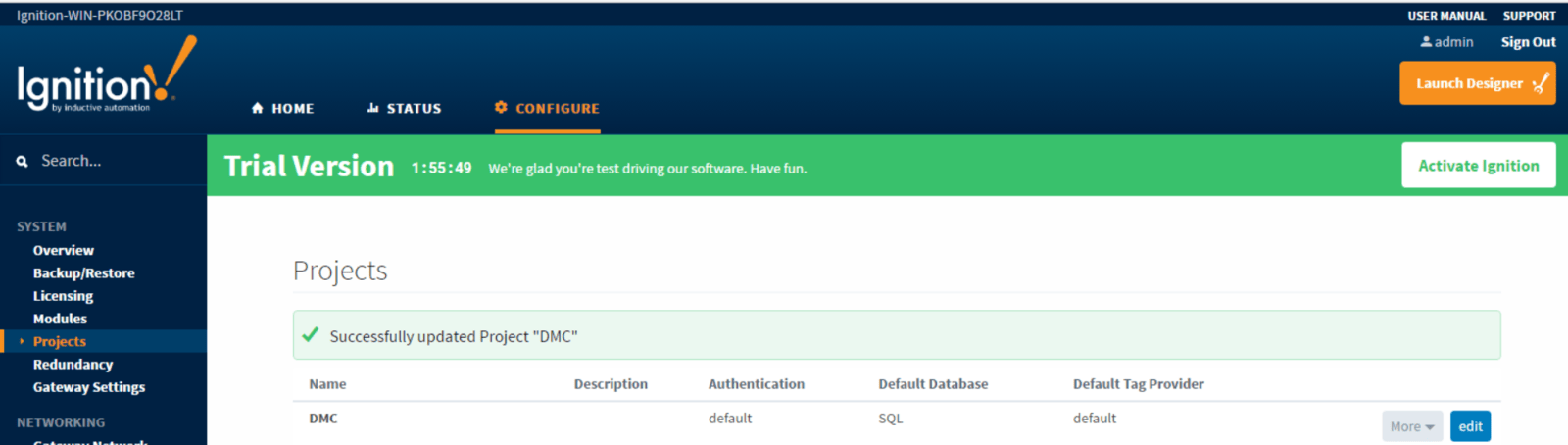Open the Support link

1529,16
